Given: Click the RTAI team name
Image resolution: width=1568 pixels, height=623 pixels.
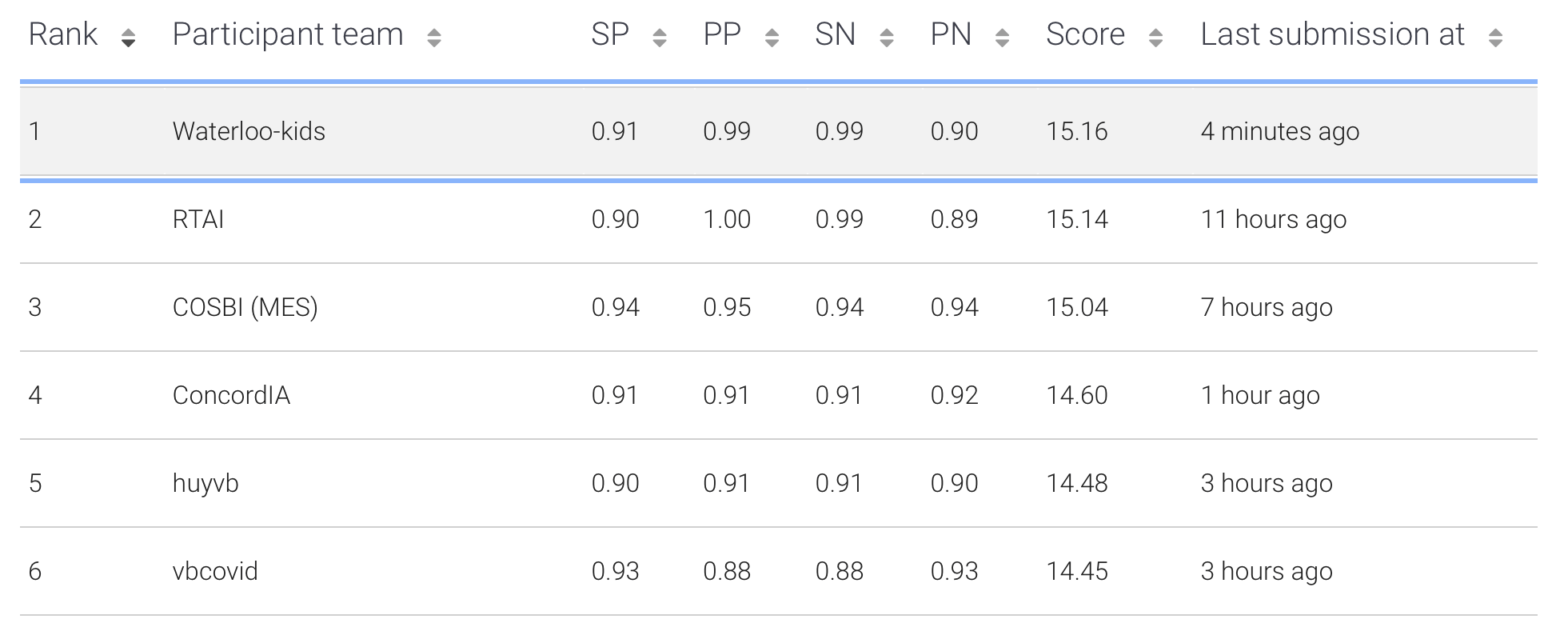Looking at the screenshot, I should [198, 219].
